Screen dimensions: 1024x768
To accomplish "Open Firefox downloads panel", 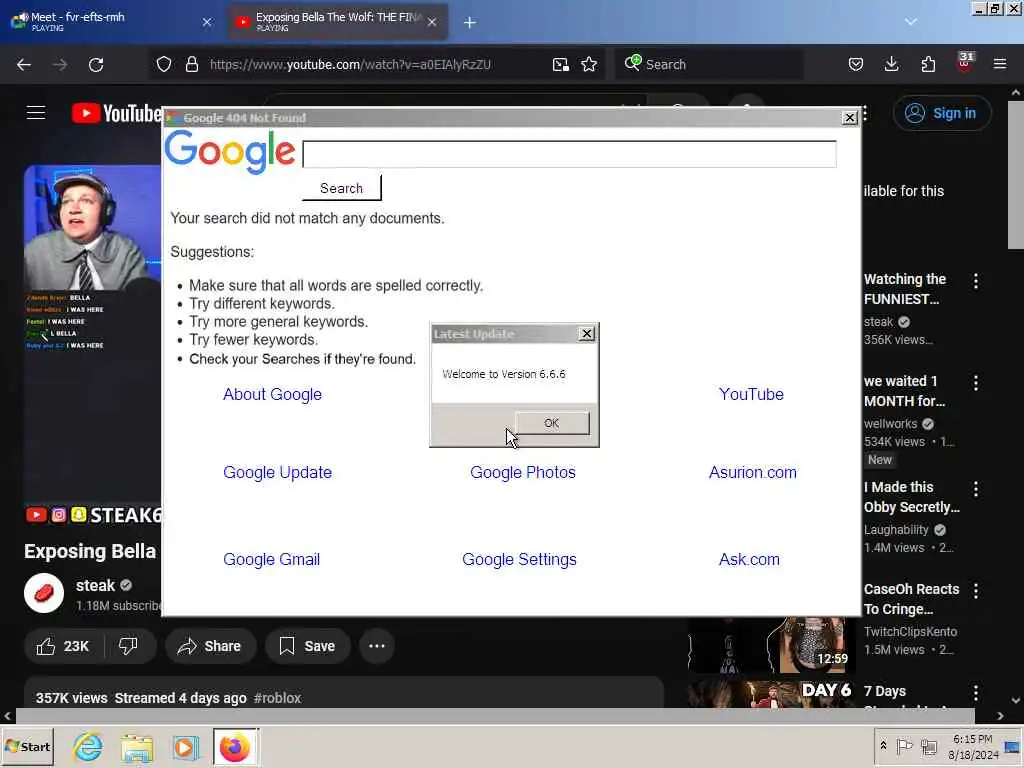I will point(891,64).
